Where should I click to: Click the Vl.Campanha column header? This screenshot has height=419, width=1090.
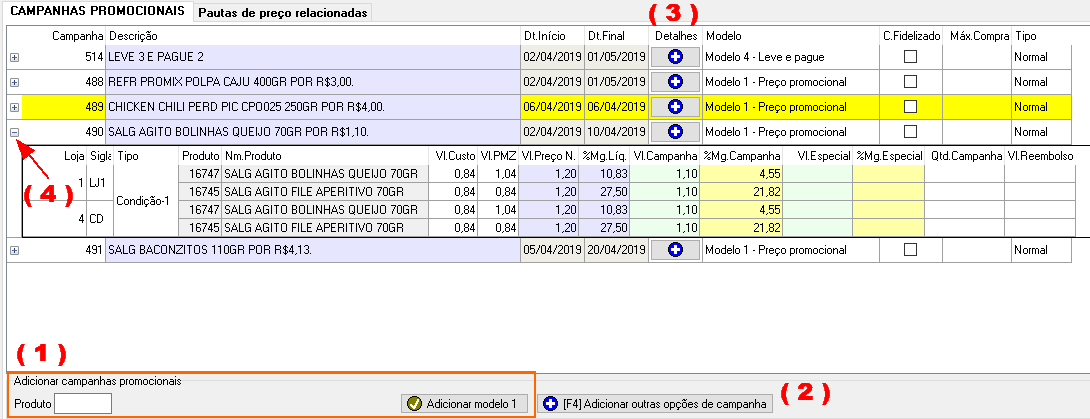[x=665, y=156]
